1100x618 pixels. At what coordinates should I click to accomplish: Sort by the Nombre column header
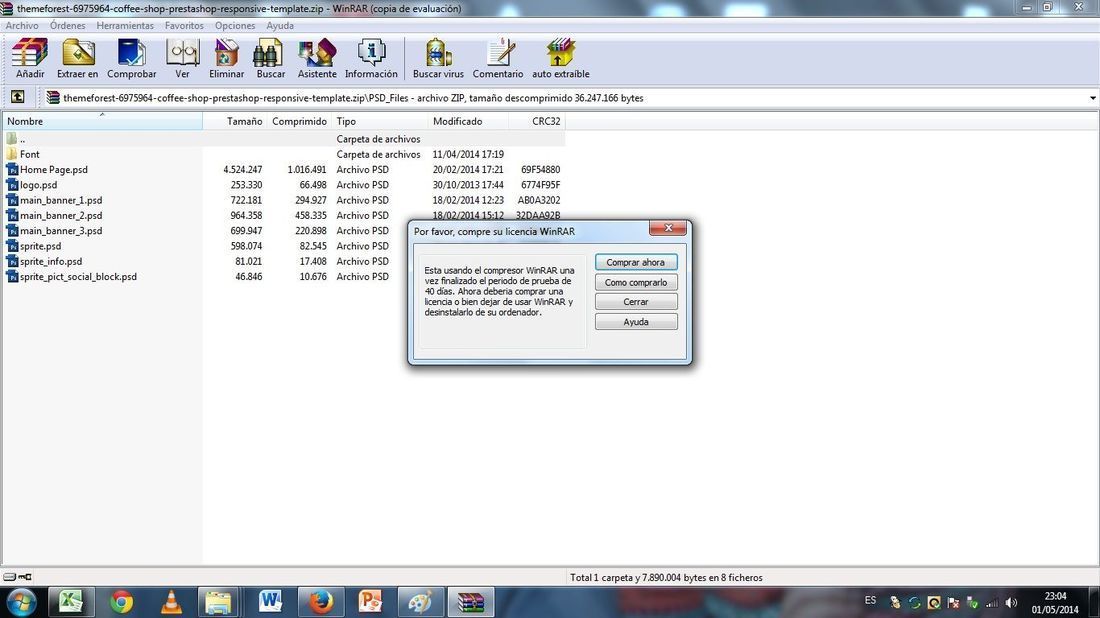point(103,121)
